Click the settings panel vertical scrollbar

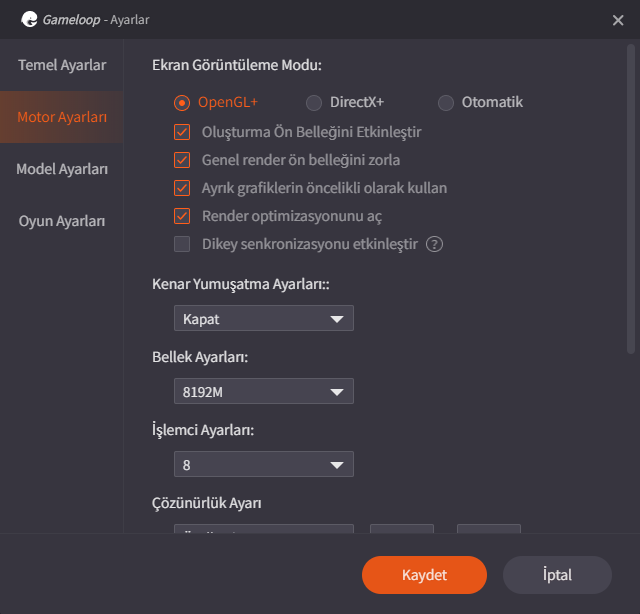tap(630, 200)
